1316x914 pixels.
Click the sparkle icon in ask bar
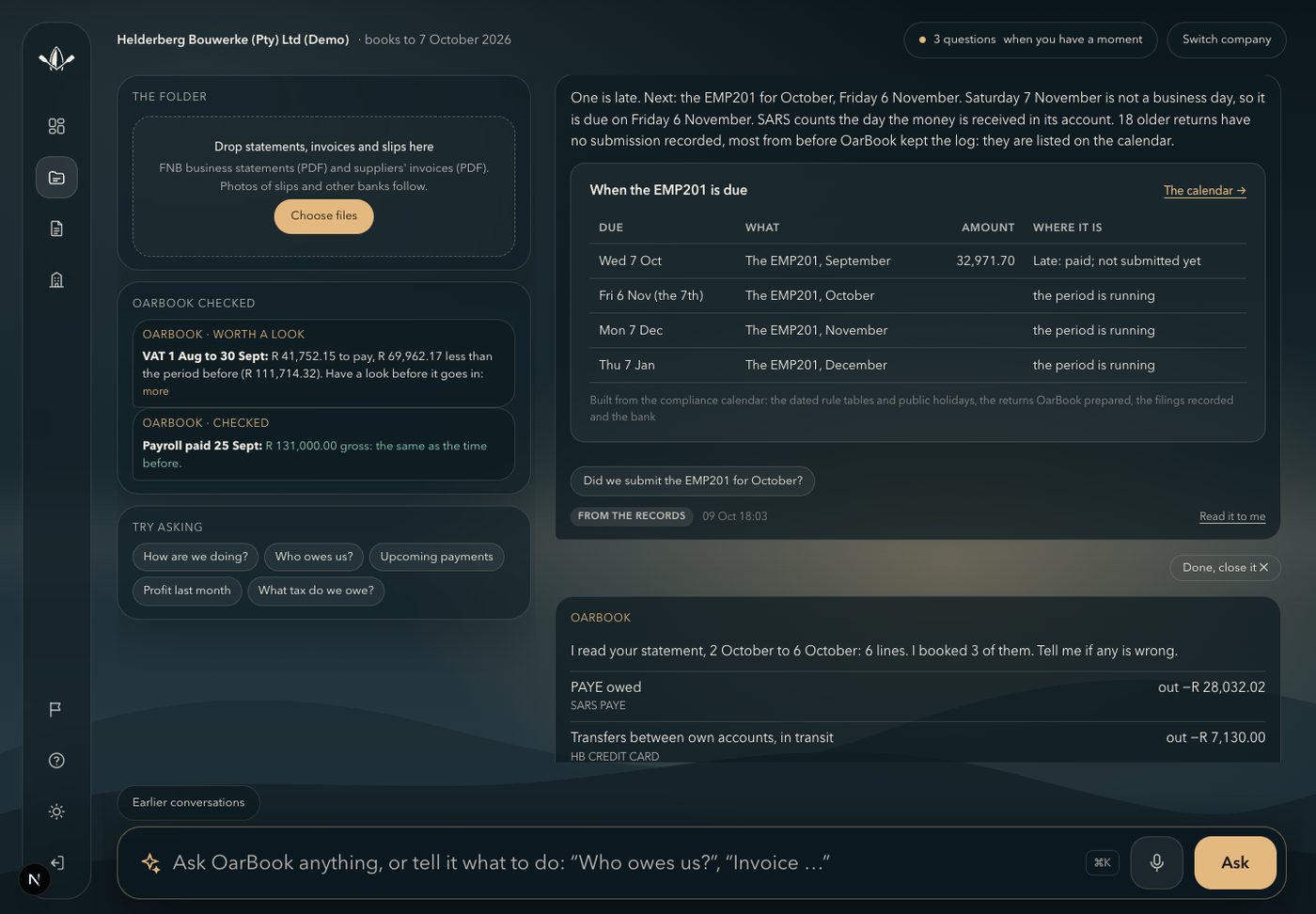[x=150, y=862]
